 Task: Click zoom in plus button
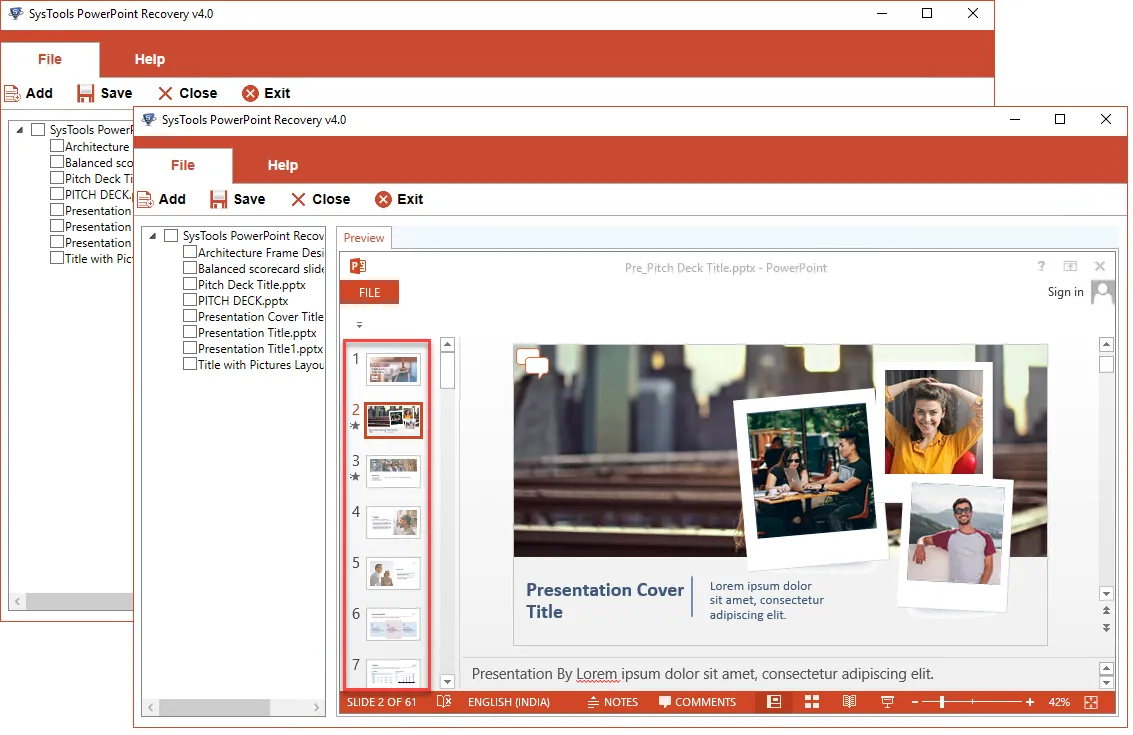coord(1030,702)
